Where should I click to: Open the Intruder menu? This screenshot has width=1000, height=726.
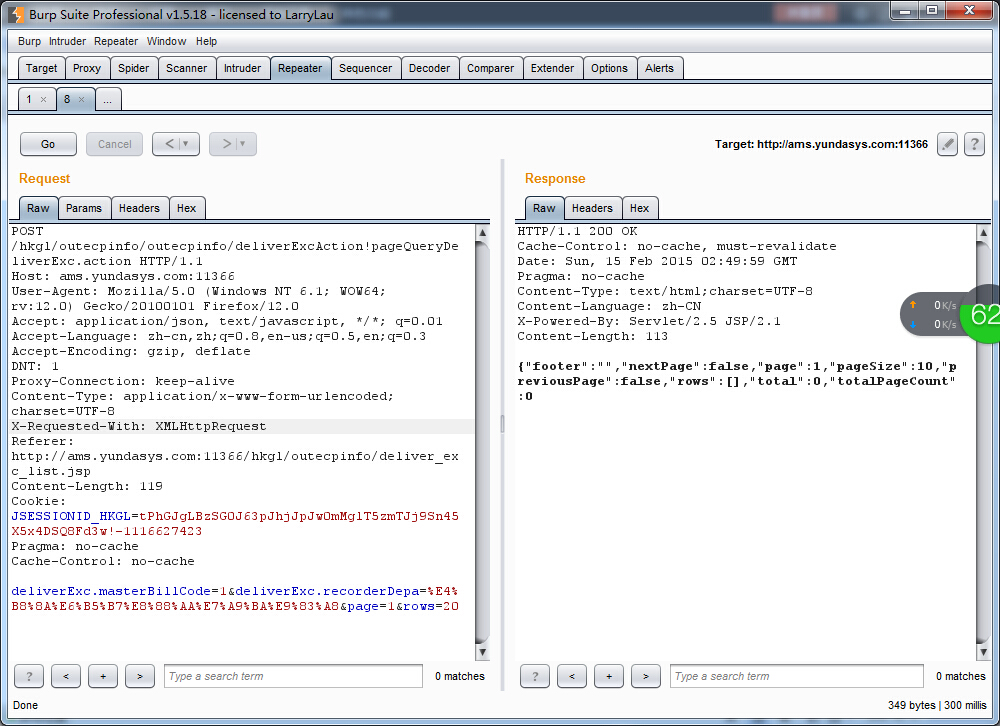(x=67, y=41)
